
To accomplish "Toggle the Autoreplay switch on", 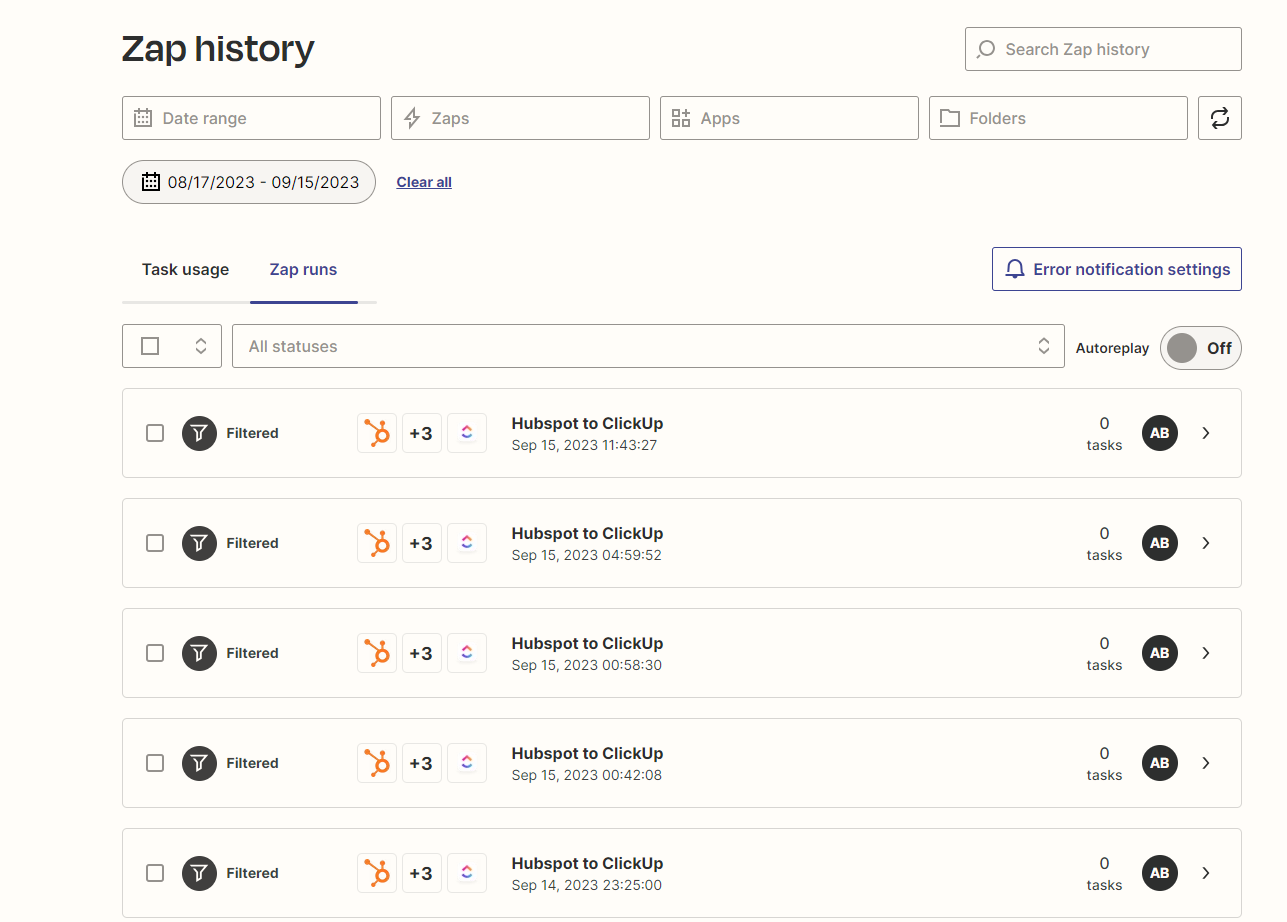I will [1201, 348].
